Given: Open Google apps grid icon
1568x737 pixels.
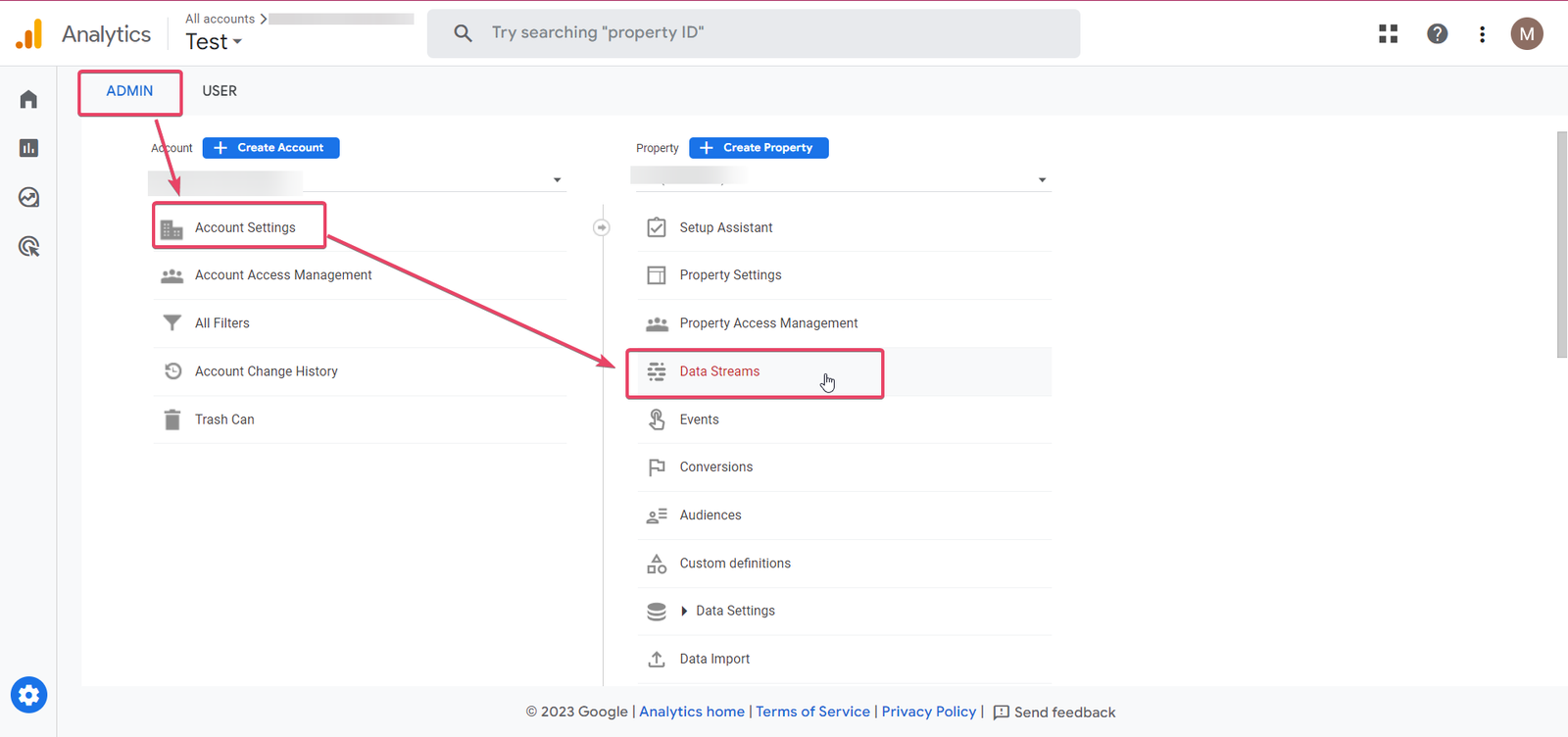Looking at the screenshot, I should pyautogui.click(x=1388, y=34).
